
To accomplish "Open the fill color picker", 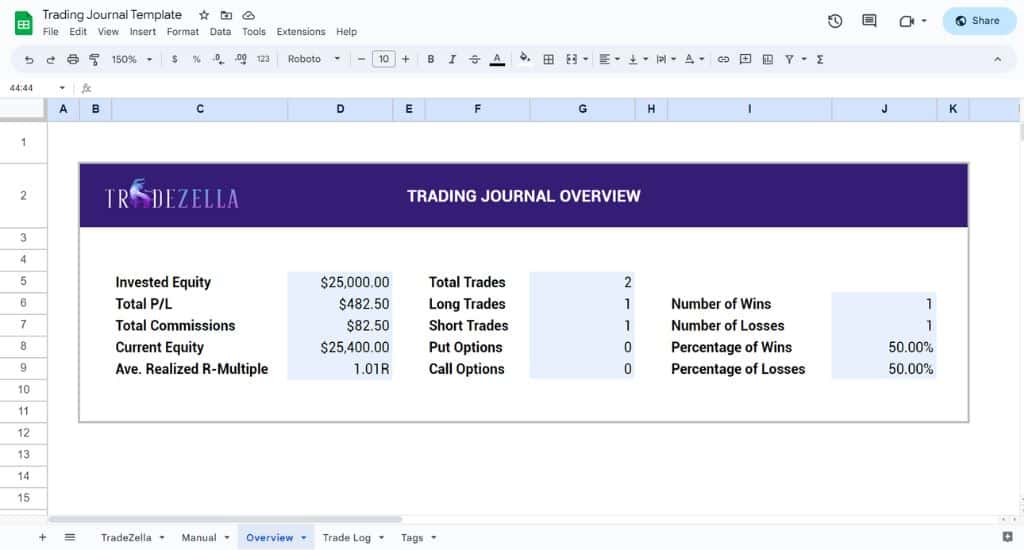I will tap(525, 59).
